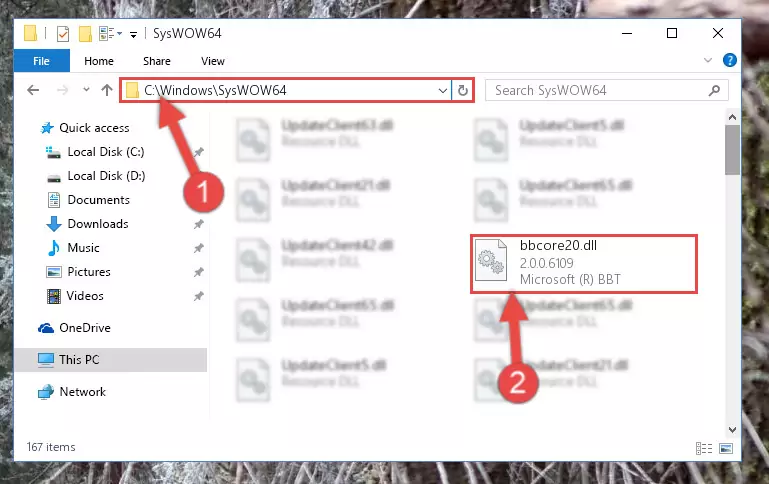
Task: Switch to large icons view layout
Action: 726,448
